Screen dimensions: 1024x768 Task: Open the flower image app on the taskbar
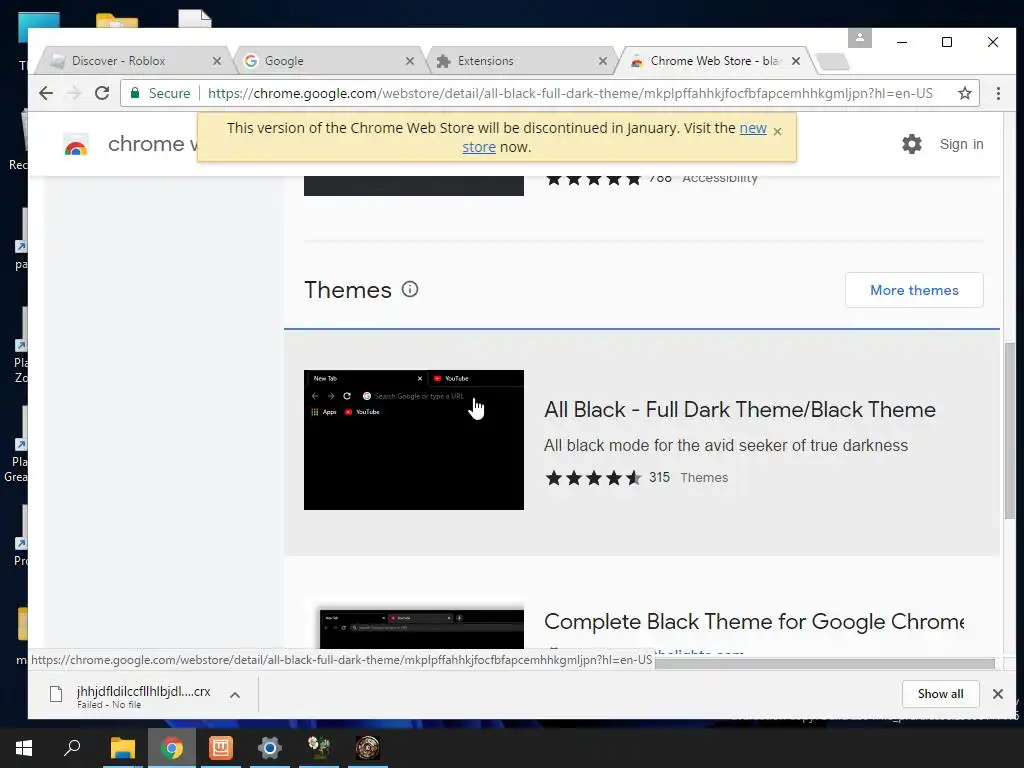tap(319, 748)
